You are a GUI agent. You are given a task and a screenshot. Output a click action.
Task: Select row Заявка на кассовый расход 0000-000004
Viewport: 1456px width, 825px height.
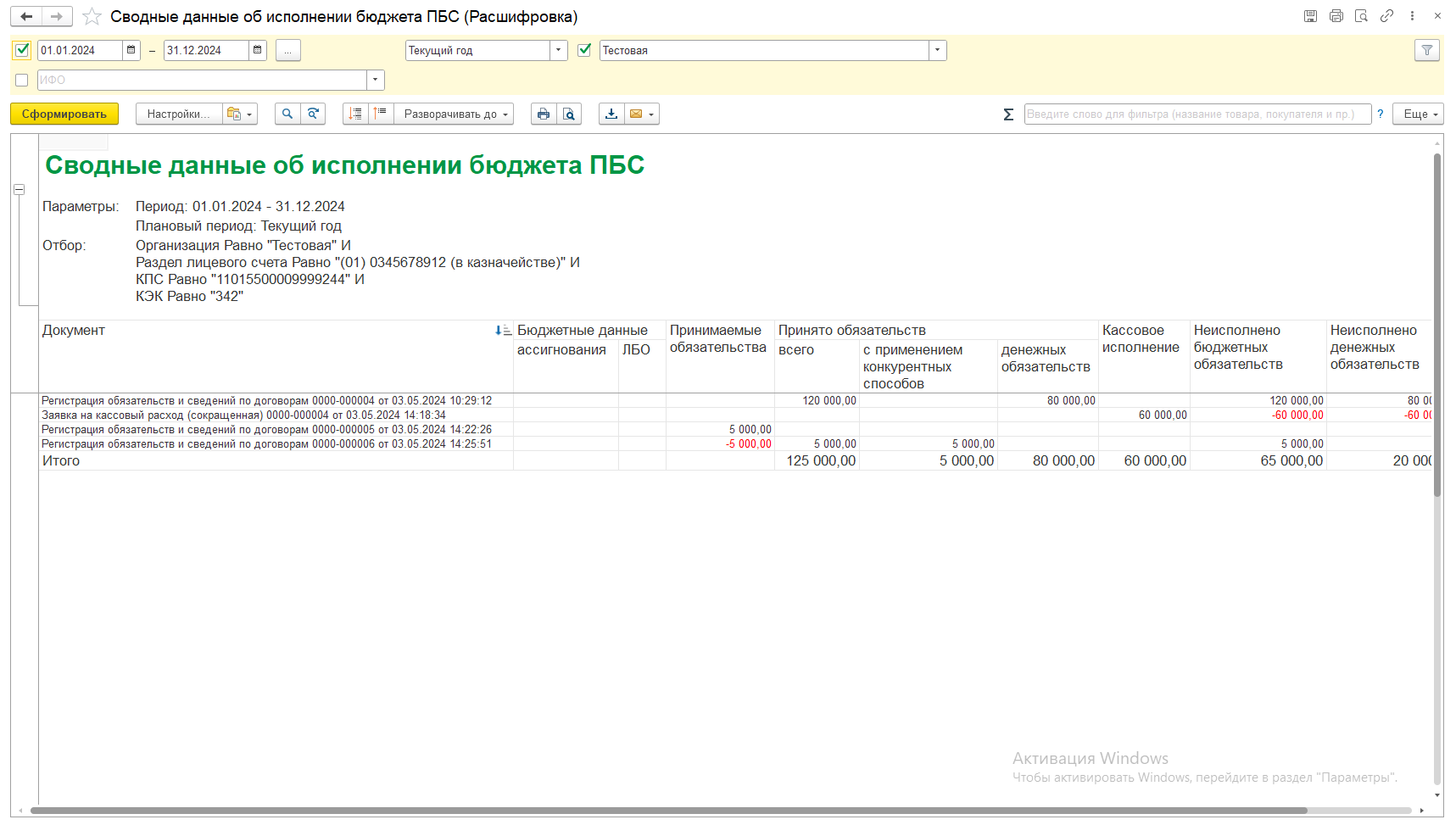pyautogui.click(x=244, y=415)
